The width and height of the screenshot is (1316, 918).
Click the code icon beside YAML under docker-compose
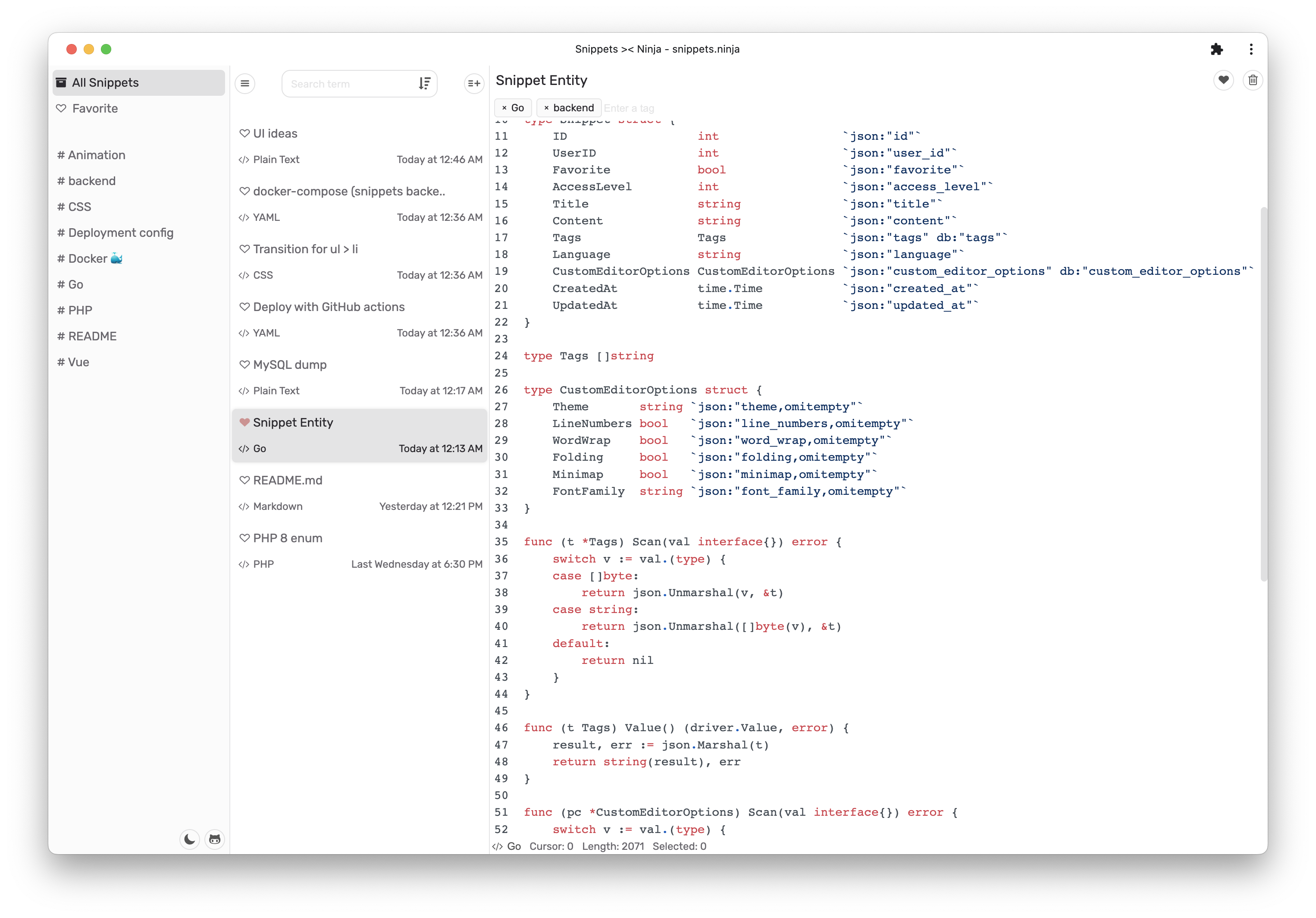(x=244, y=218)
